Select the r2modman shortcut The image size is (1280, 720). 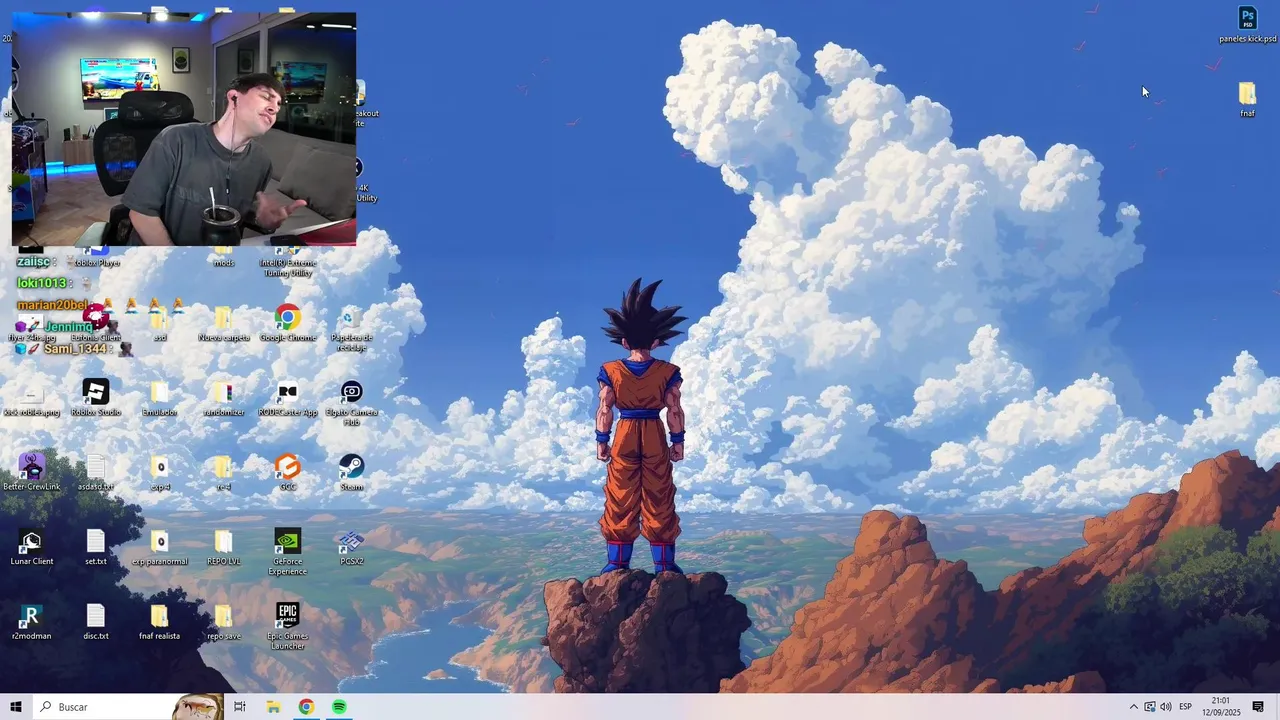pyautogui.click(x=32, y=622)
